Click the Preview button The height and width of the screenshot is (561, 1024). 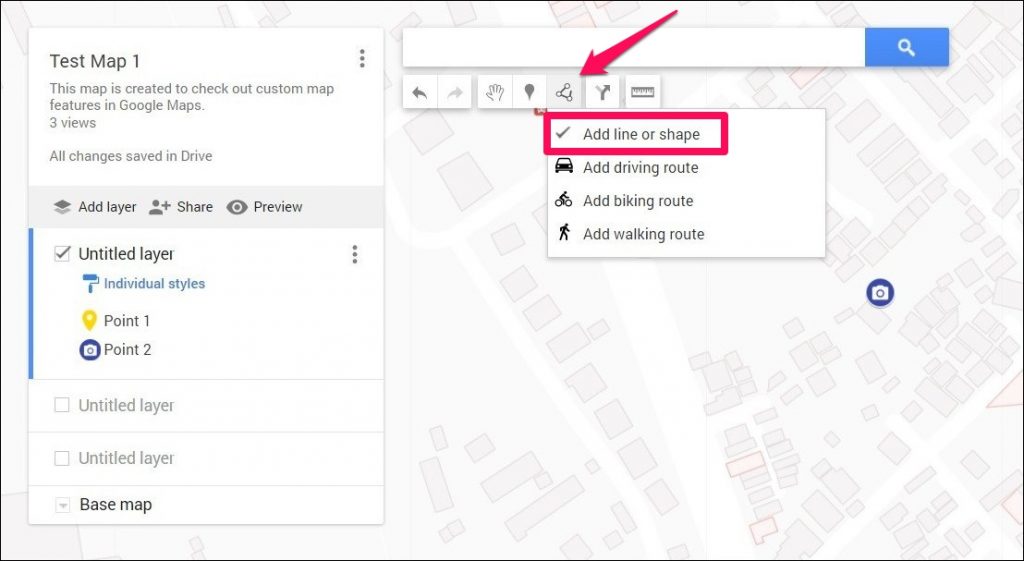click(x=264, y=207)
